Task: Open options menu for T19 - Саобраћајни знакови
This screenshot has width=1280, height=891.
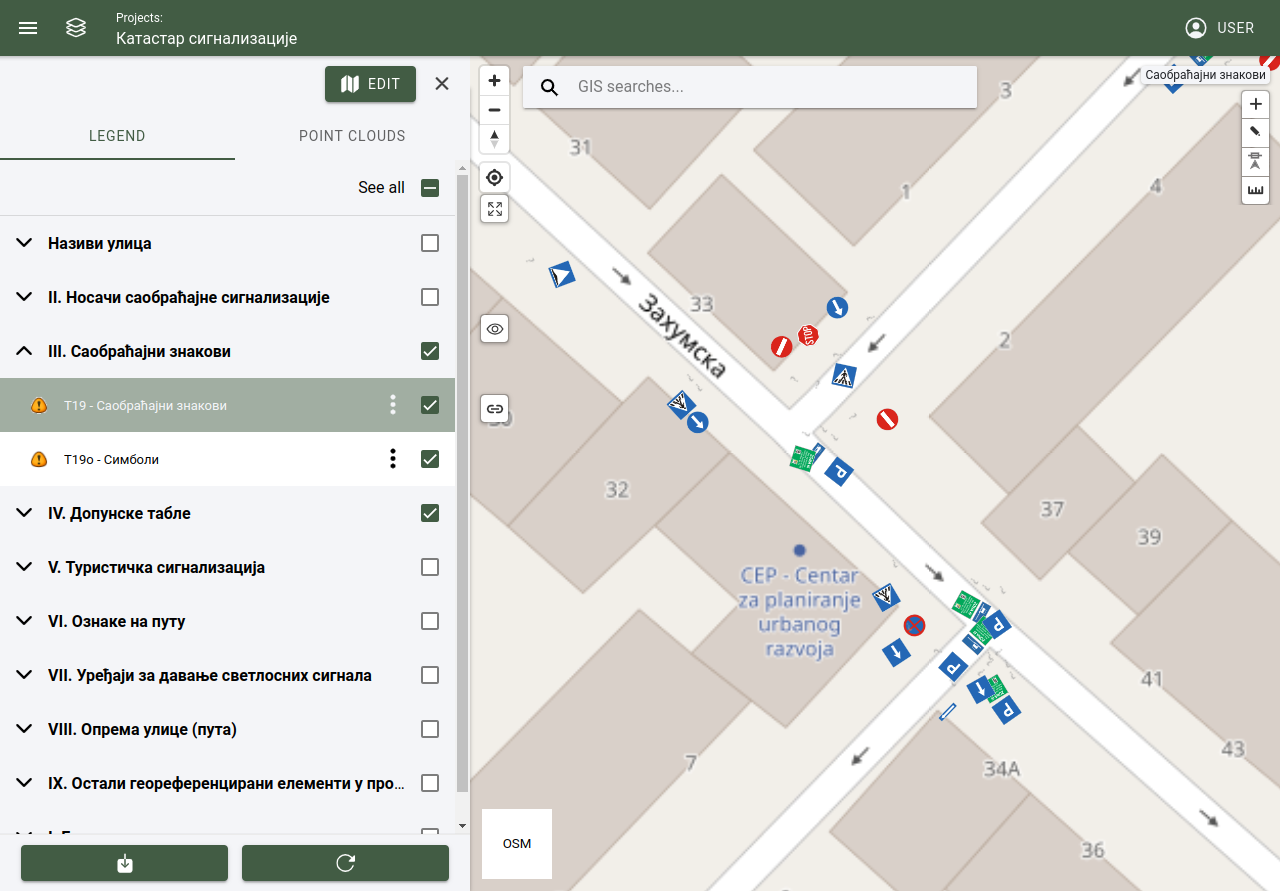Action: pos(393,405)
